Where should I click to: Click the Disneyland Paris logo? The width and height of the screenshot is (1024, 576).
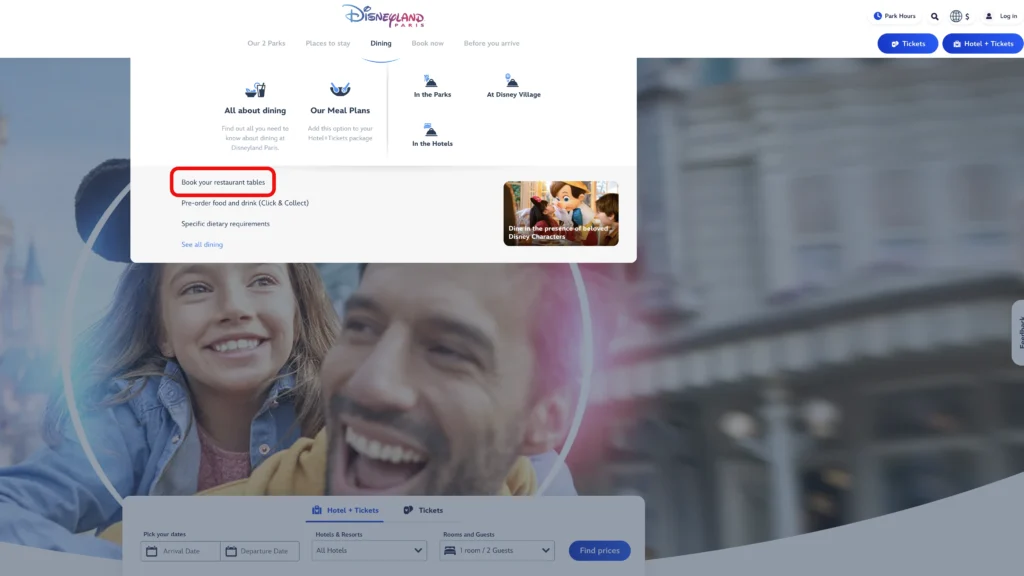coord(383,16)
